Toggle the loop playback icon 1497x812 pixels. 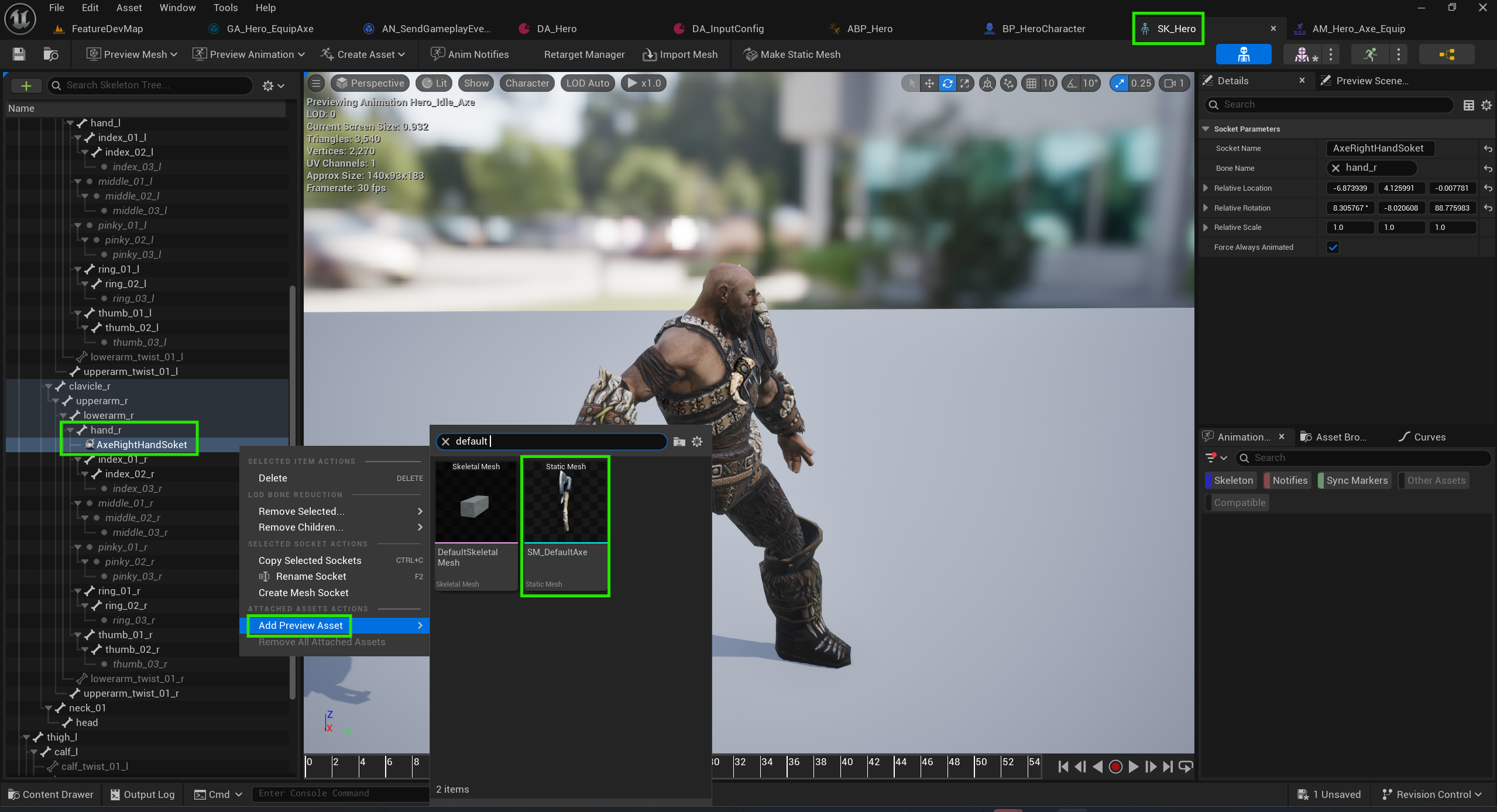point(1186,766)
